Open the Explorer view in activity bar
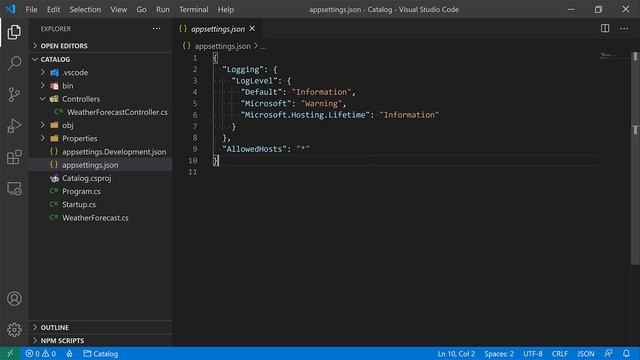This screenshot has height=360, width=640. 14,32
